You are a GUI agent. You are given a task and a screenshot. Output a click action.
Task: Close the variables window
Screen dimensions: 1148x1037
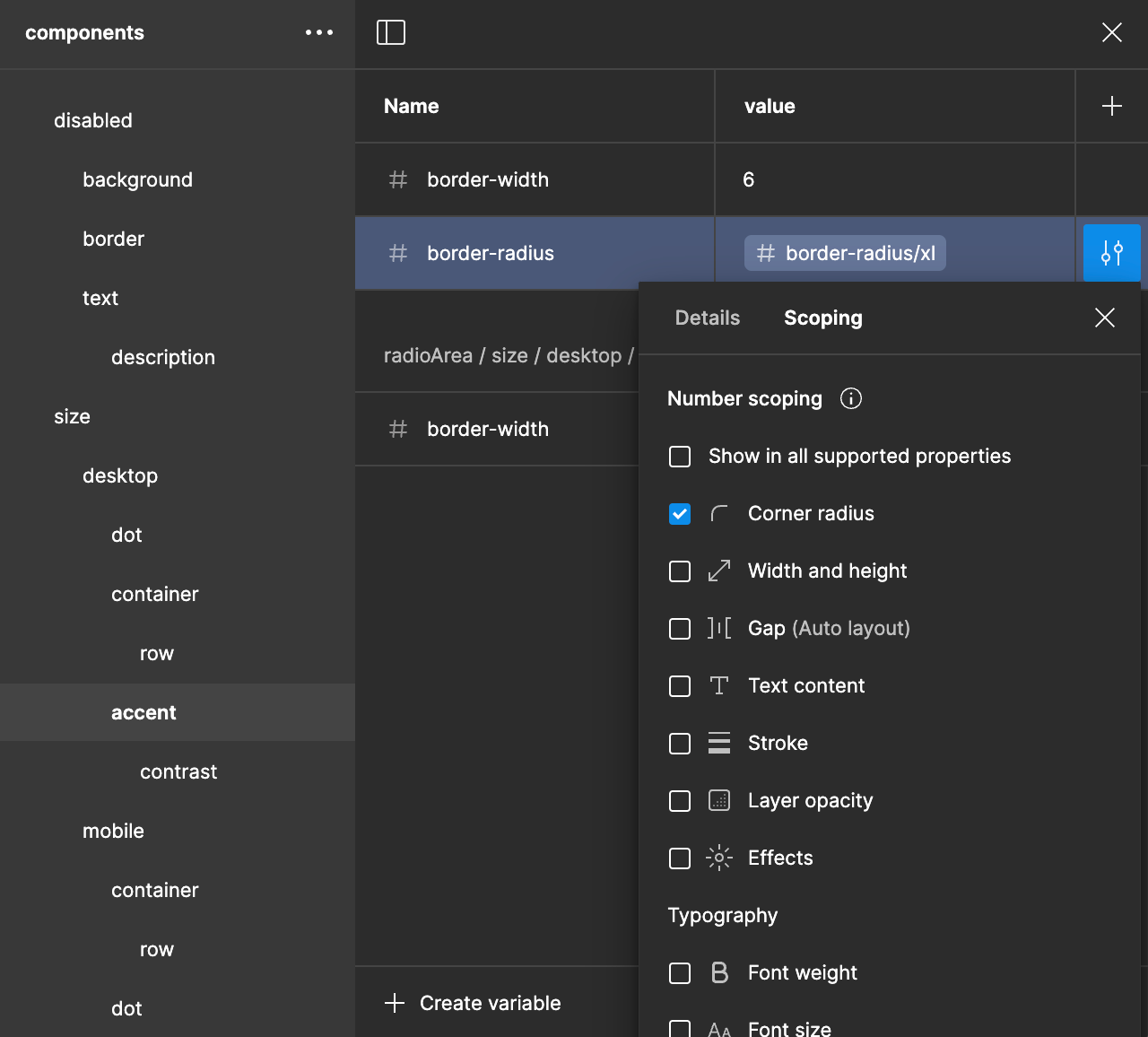click(1112, 32)
